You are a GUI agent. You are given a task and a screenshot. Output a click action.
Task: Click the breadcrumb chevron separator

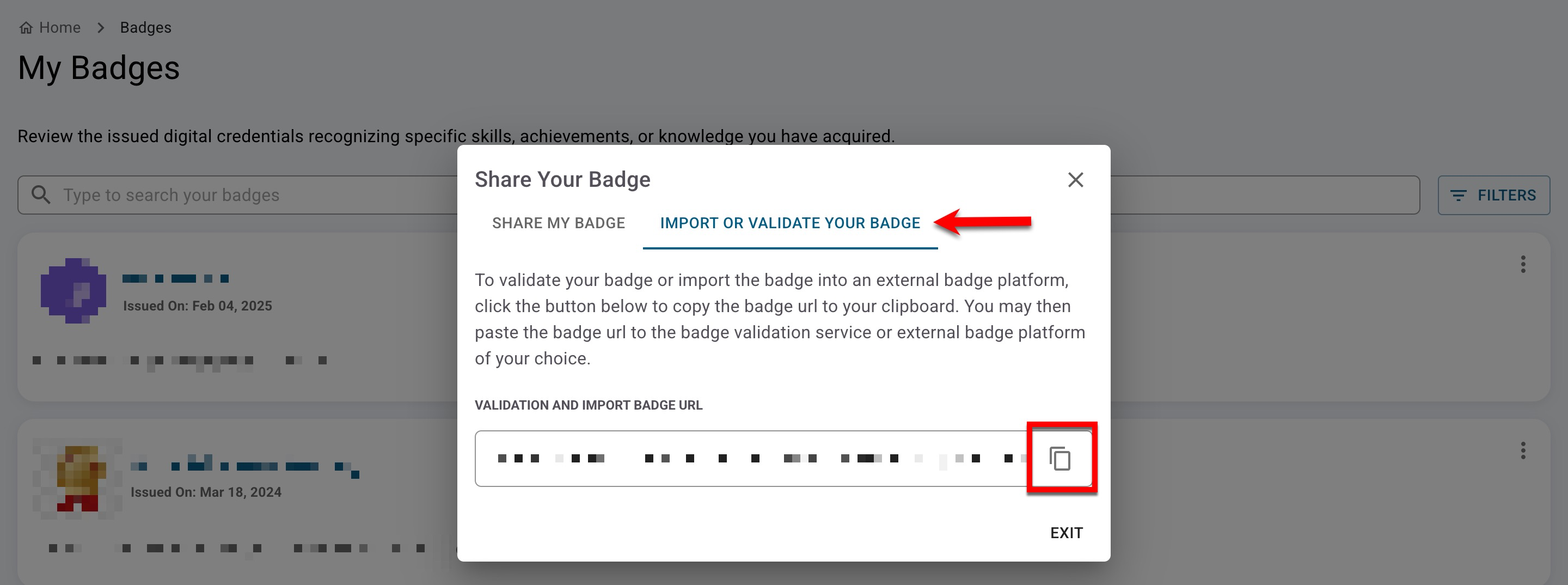[101, 28]
